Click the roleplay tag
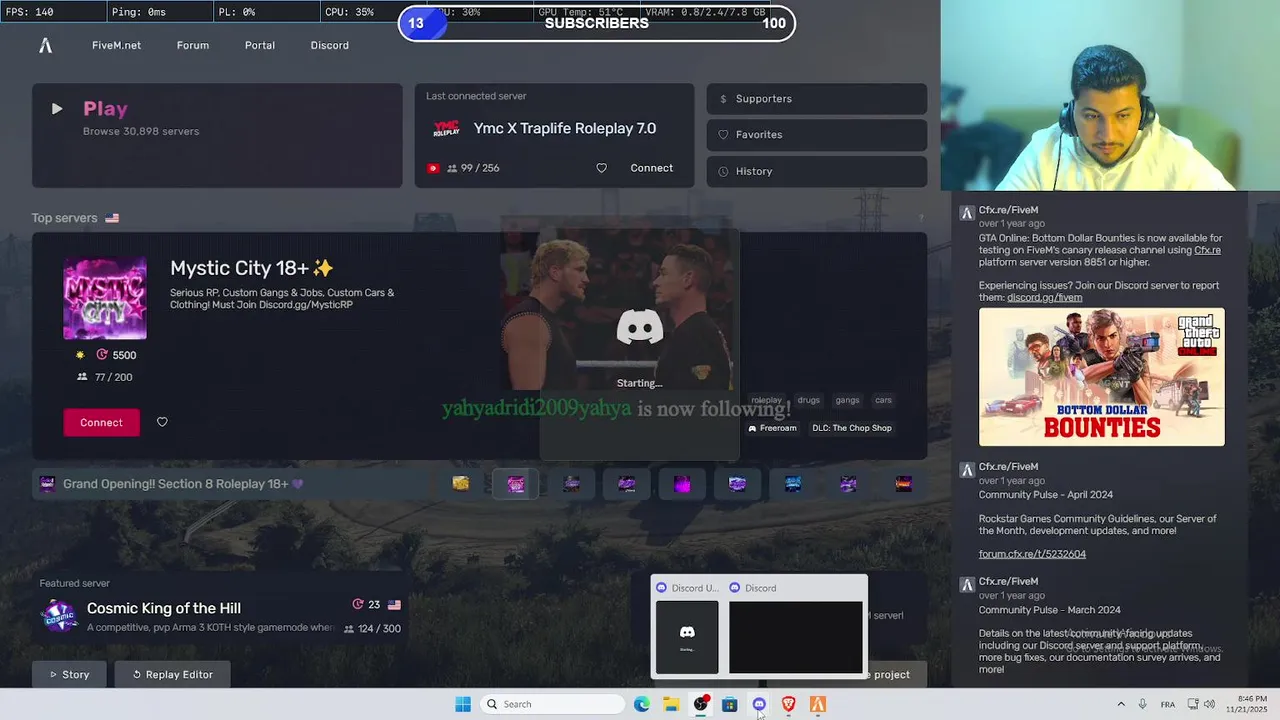Viewport: 1280px width, 720px height. tap(766, 400)
